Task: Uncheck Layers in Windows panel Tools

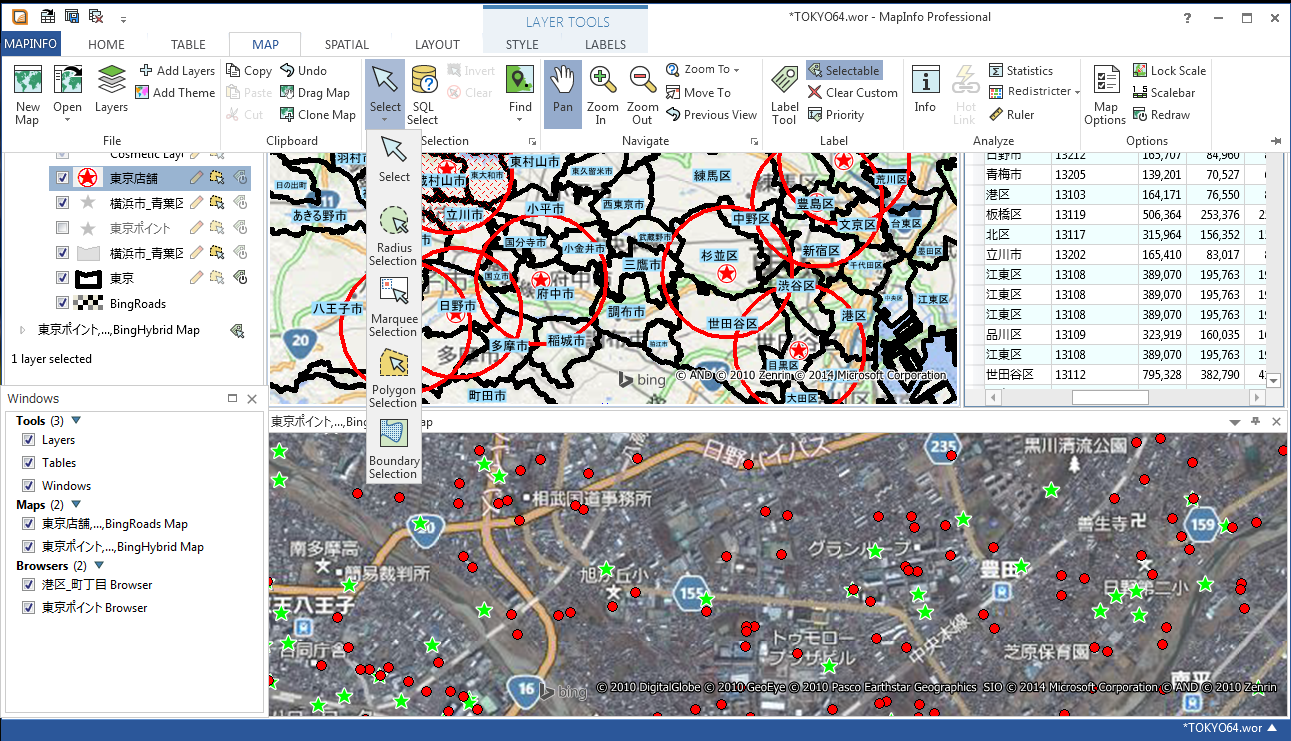Action: (28, 440)
